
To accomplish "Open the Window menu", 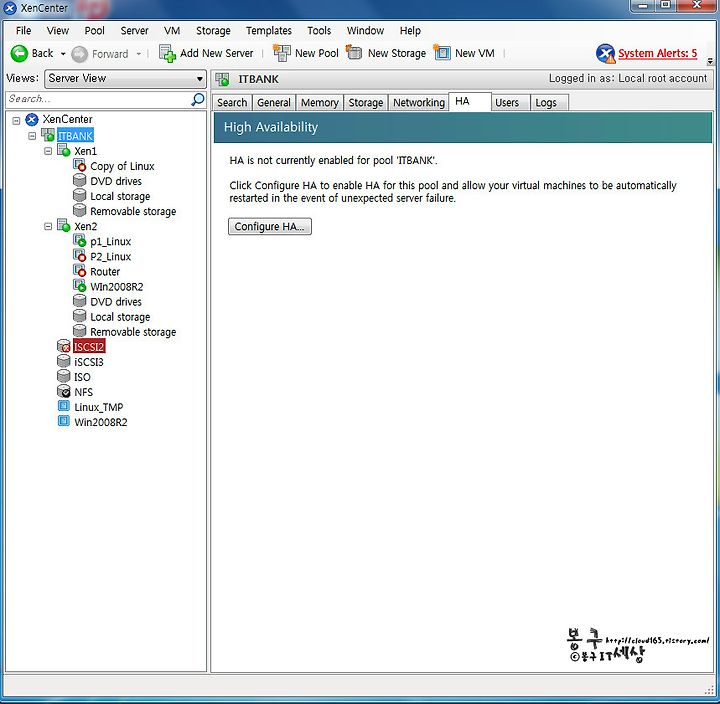I will click(x=365, y=31).
